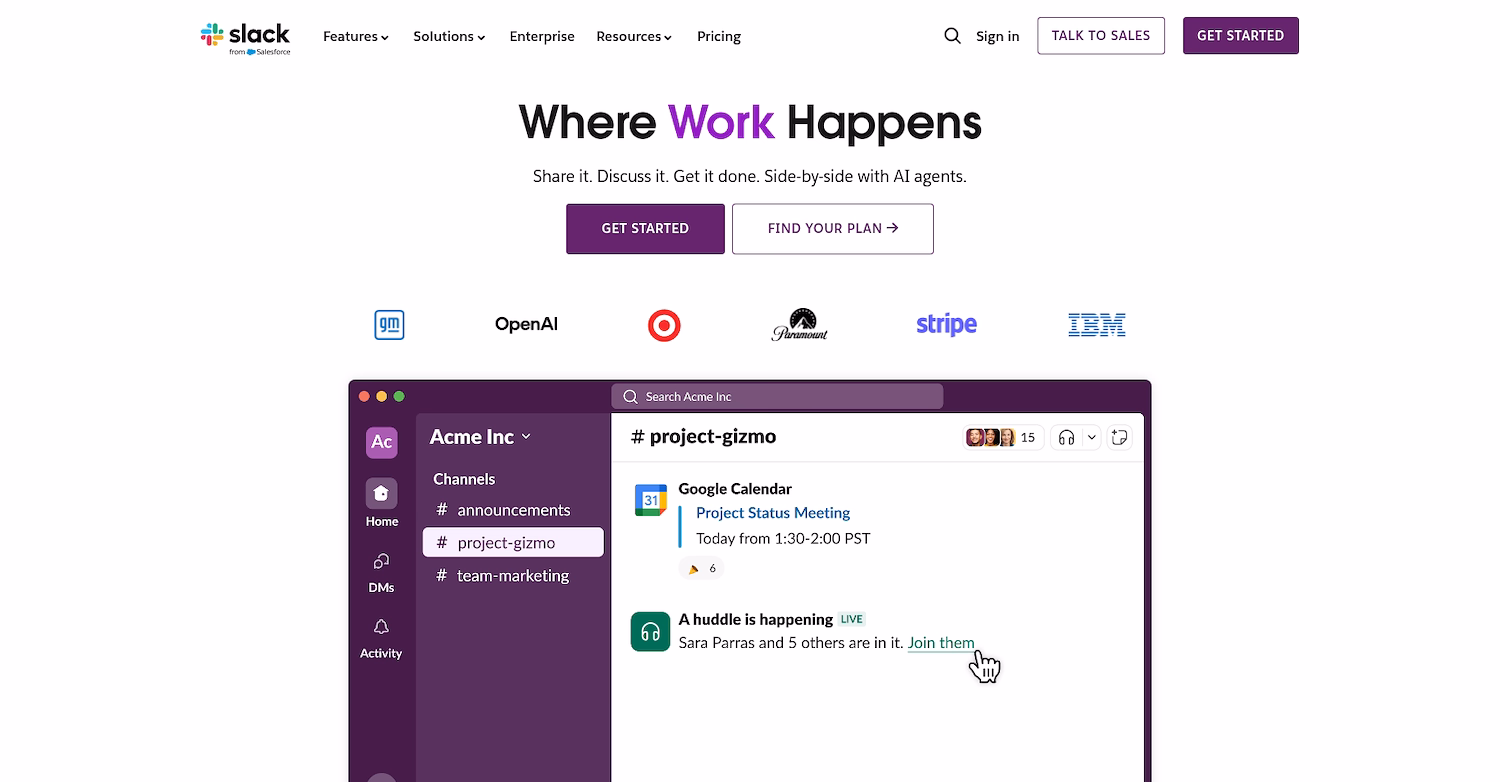Click the # project-gizmo channel title
This screenshot has height=782, width=1500.
coord(703,437)
